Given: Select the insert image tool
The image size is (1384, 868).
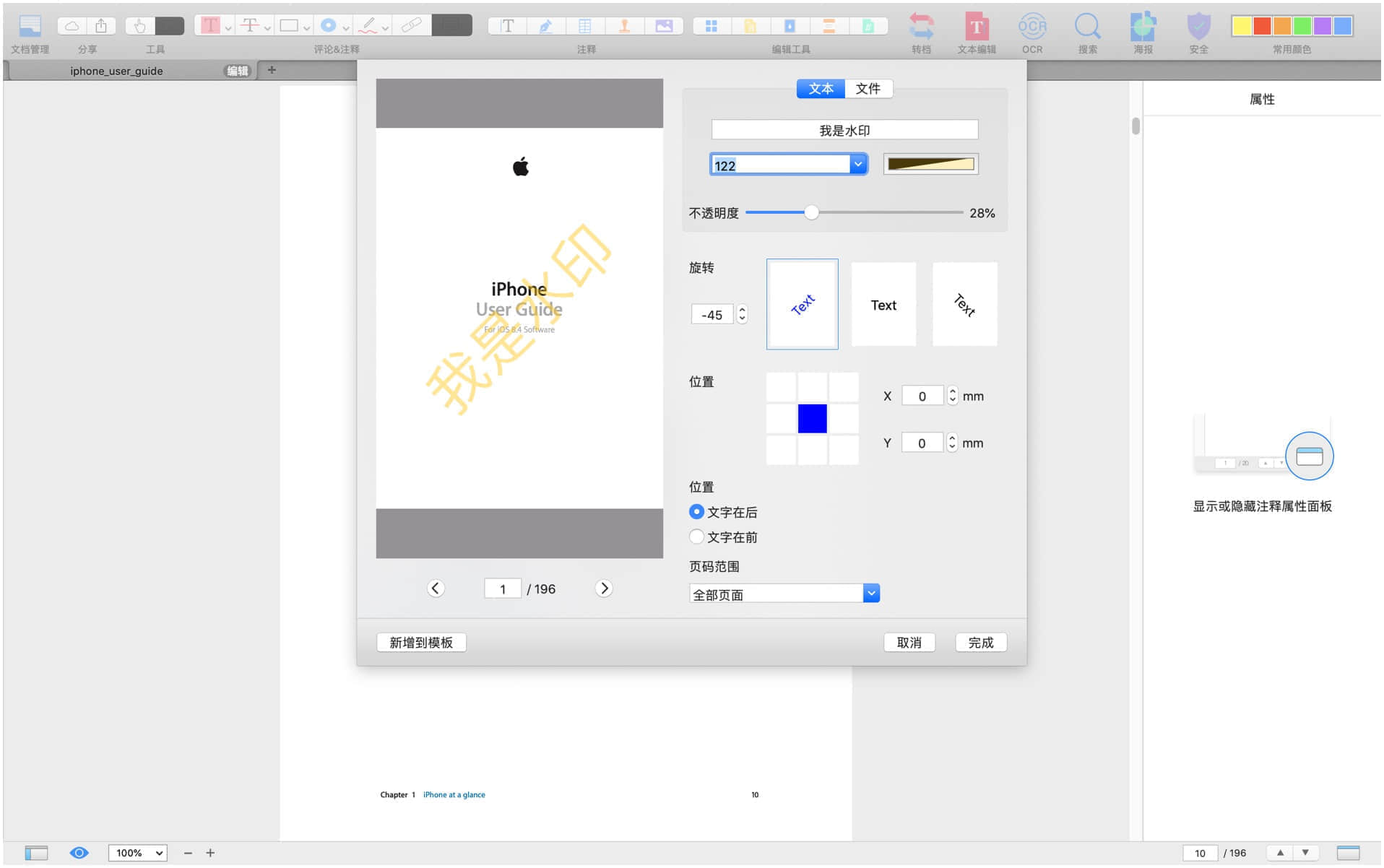Looking at the screenshot, I should pyautogui.click(x=664, y=26).
